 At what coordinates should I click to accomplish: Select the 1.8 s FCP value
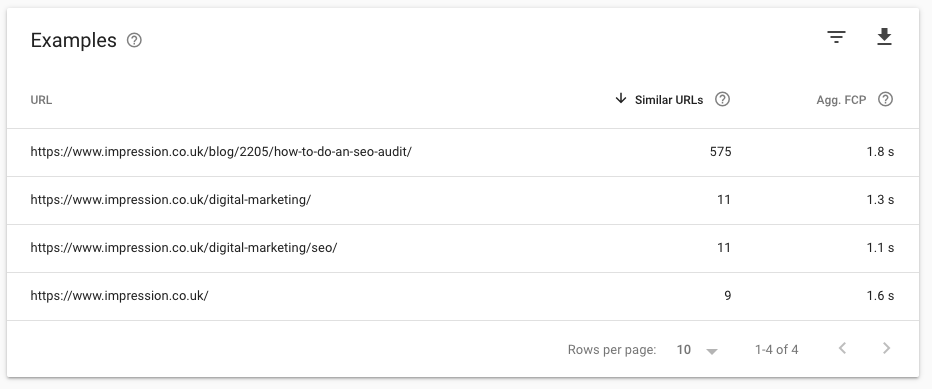click(x=880, y=152)
